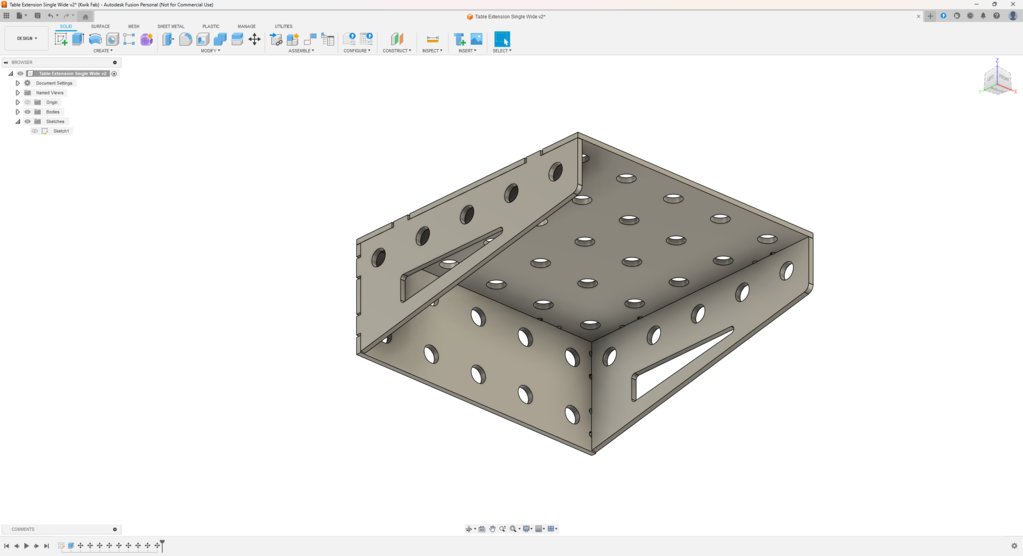
Task: Play the timeline history
Action: coord(26,546)
